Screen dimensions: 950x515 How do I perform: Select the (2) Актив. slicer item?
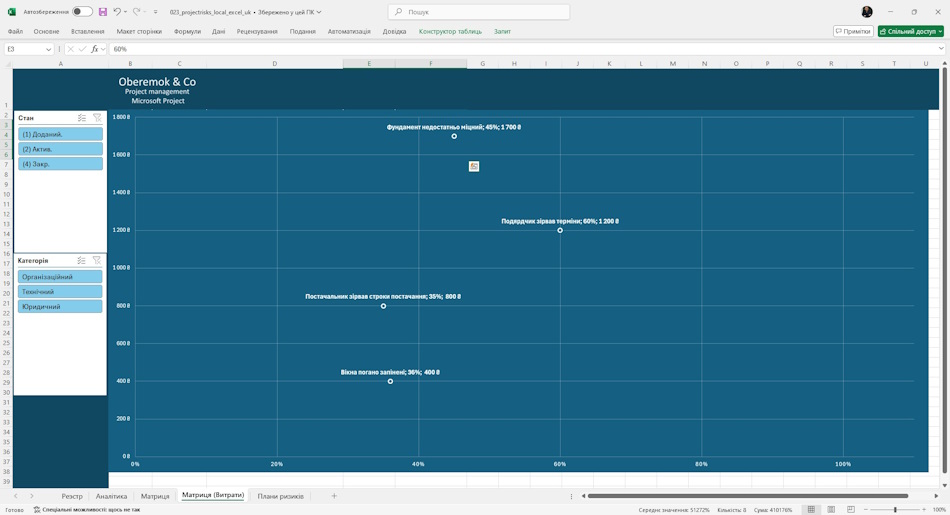tap(60, 149)
